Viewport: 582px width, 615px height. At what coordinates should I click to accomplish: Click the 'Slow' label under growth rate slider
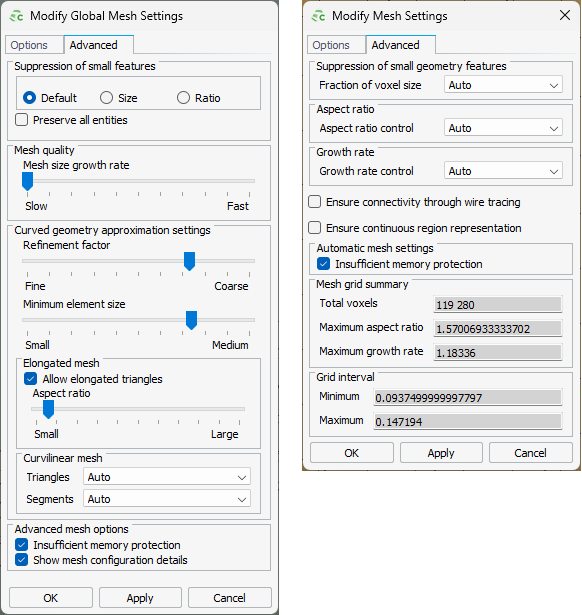click(36, 206)
